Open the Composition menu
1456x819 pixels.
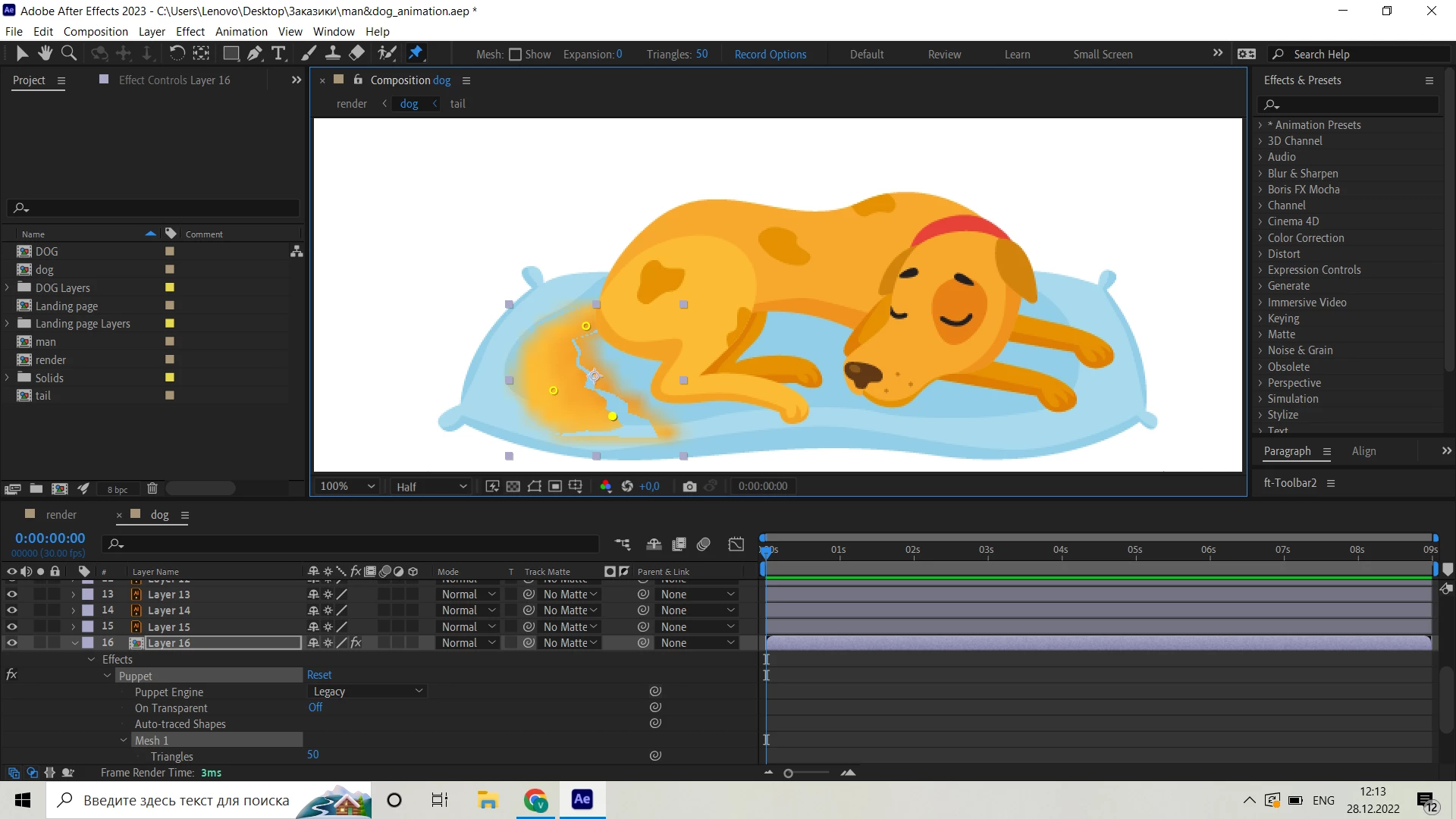96,31
